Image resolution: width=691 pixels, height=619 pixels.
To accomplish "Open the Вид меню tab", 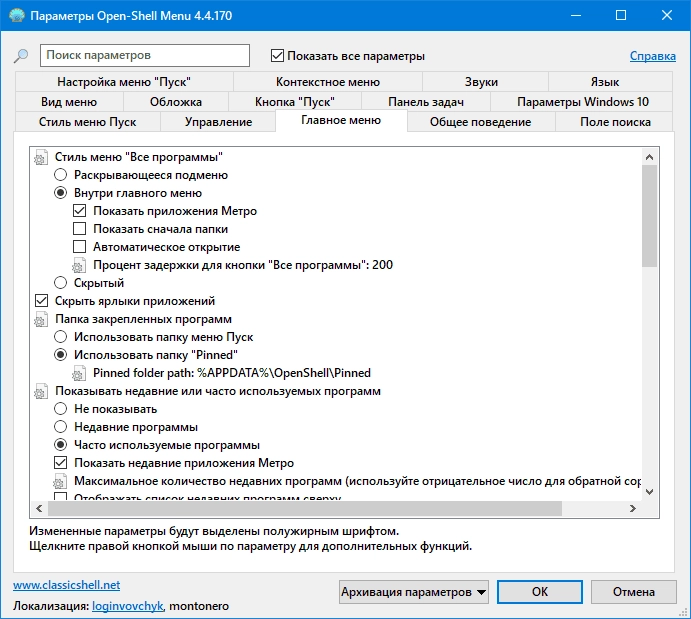I will pyautogui.click(x=69, y=102).
